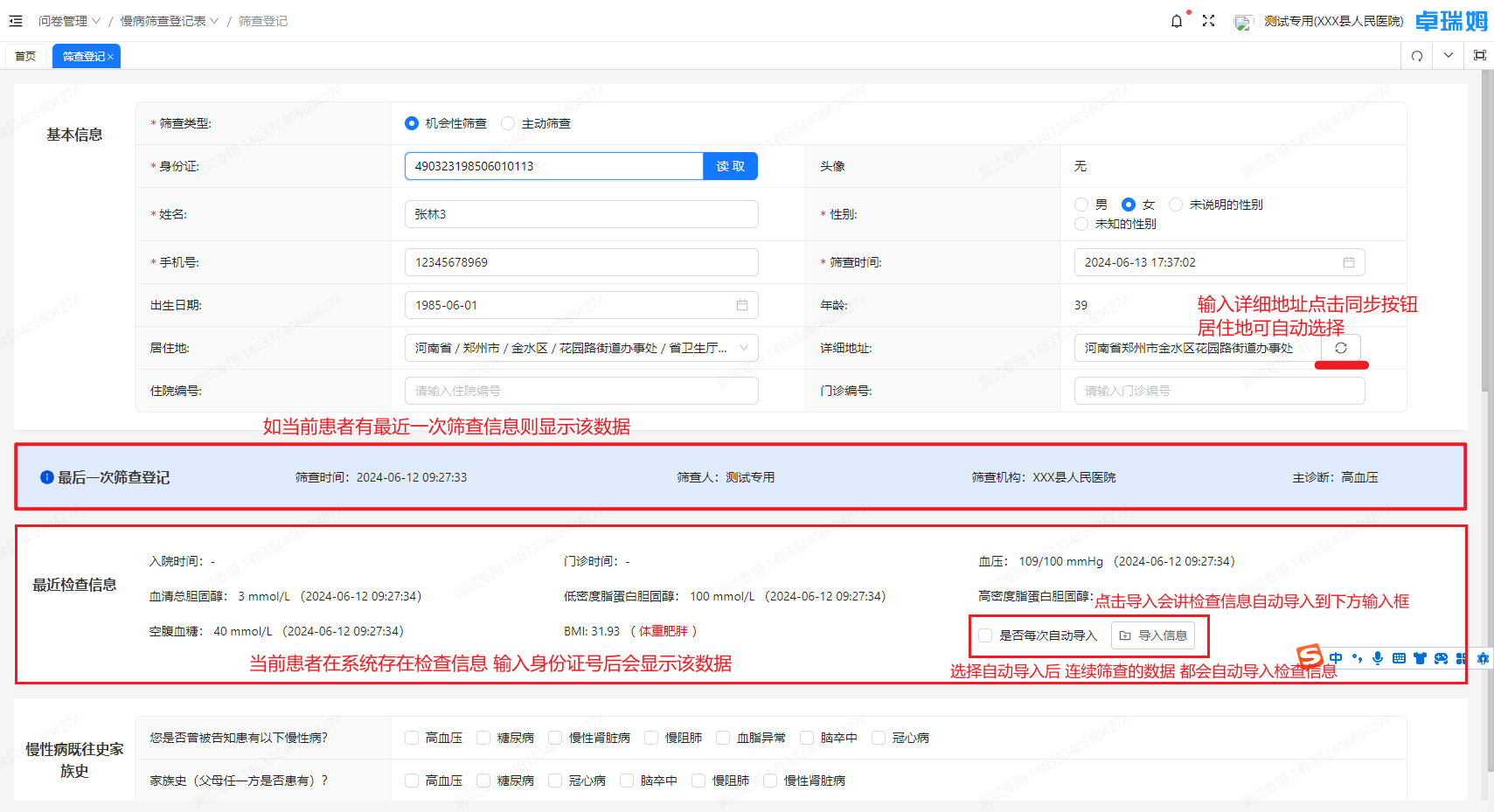Collapse the sidebar using the menu icon
Image resolution: width=1494 pixels, height=812 pixels.
[15, 21]
